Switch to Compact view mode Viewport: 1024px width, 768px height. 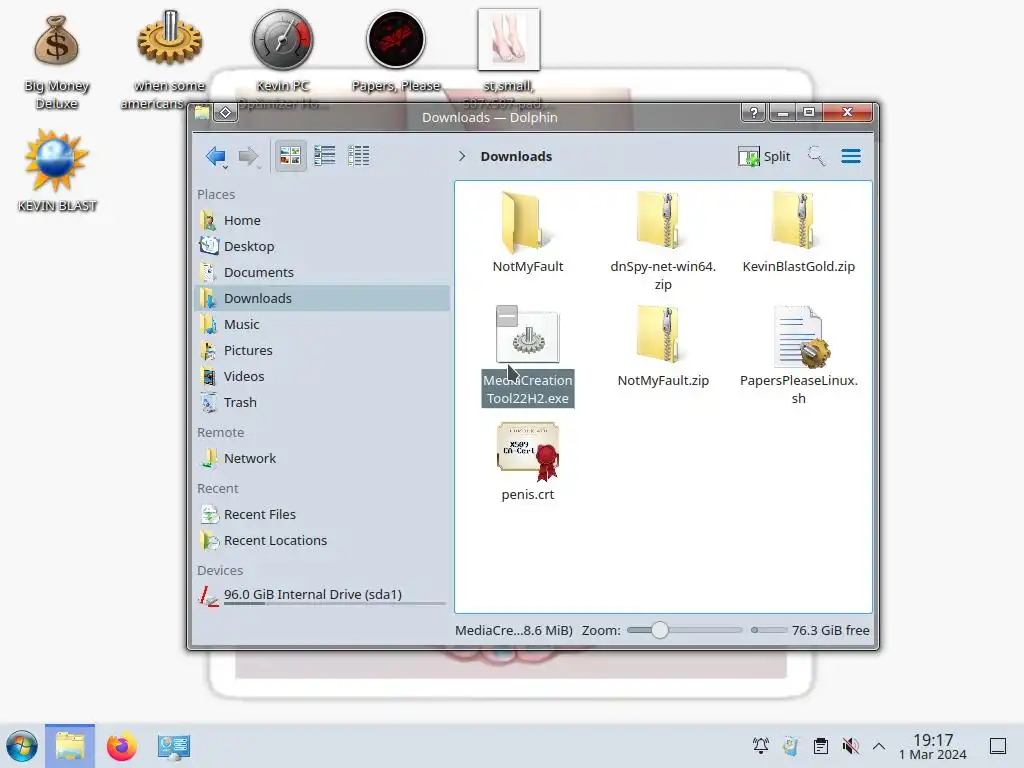click(325, 156)
